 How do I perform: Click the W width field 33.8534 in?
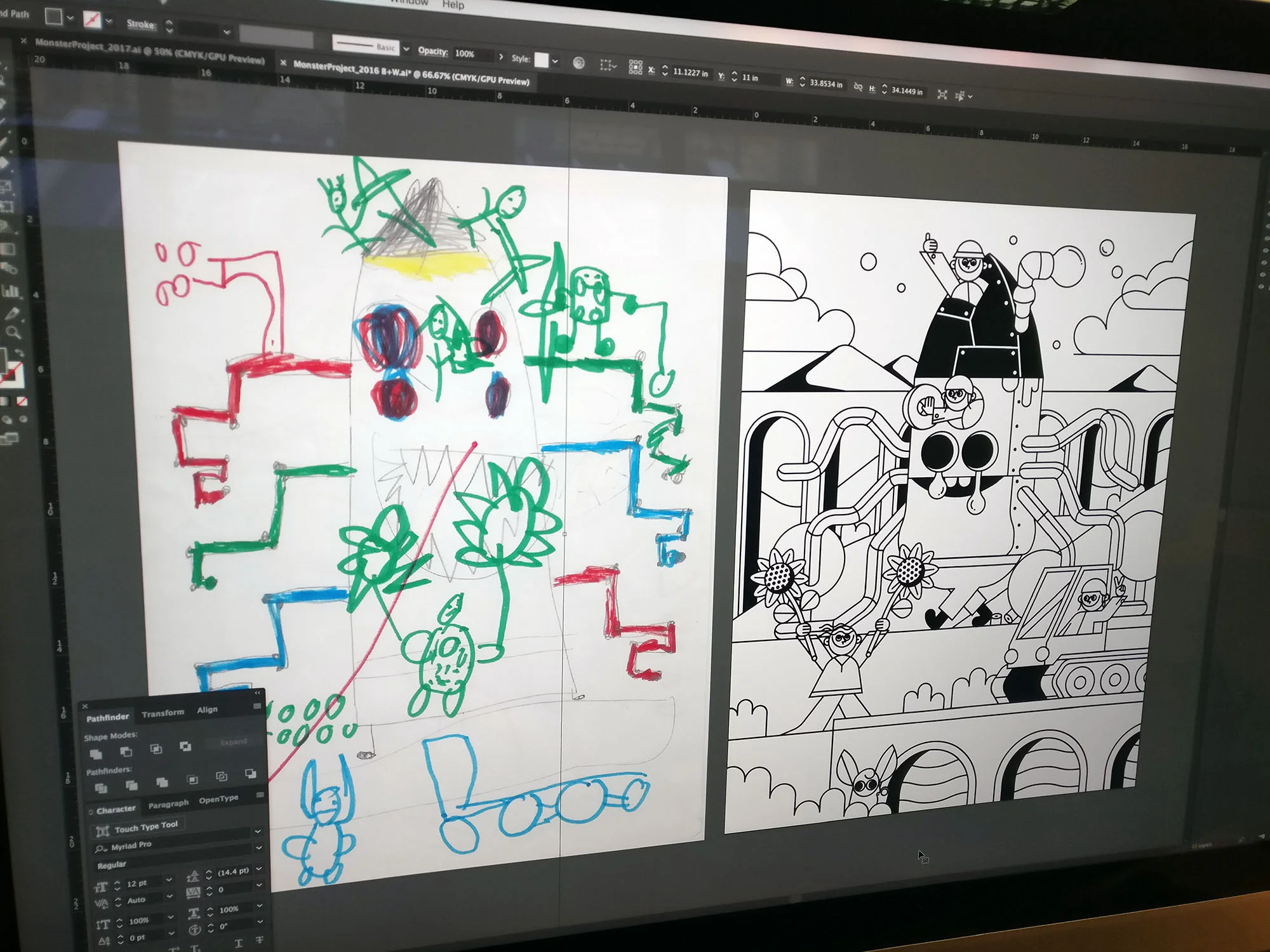coord(826,84)
